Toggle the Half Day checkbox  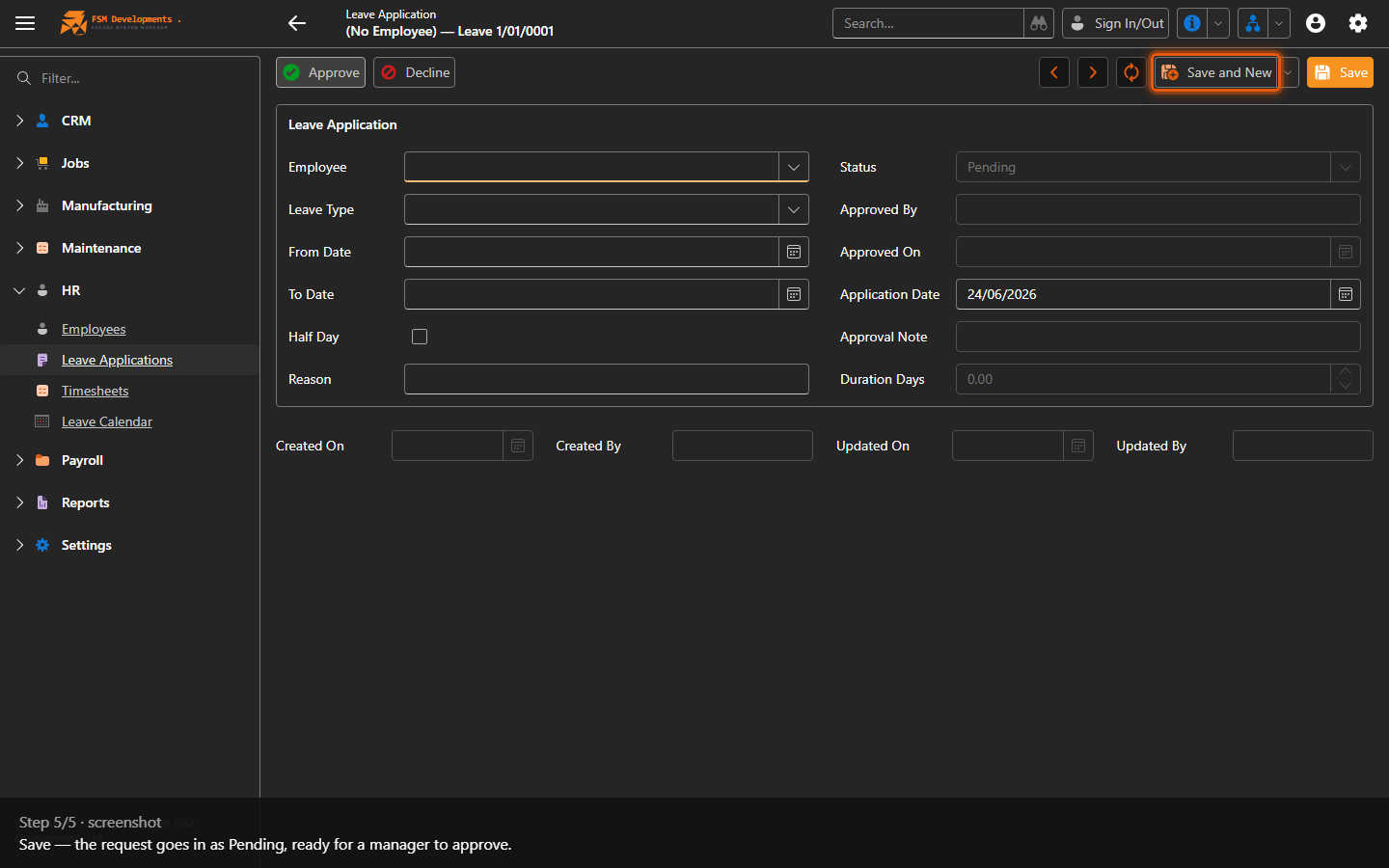[x=420, y=337]
